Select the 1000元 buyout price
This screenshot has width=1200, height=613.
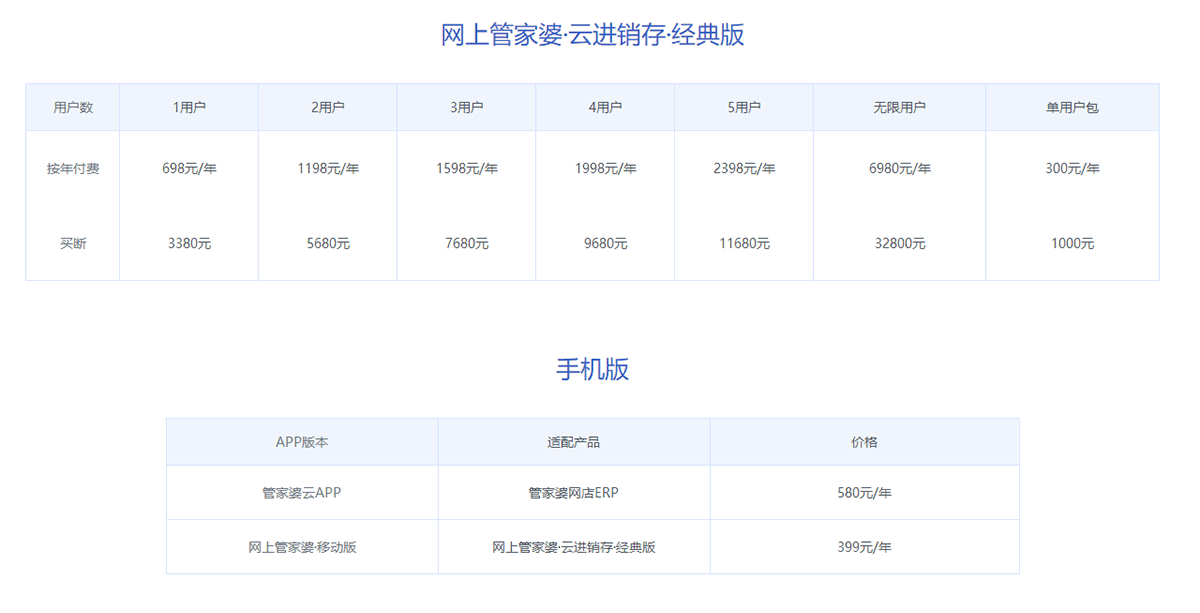[1072, 243]
